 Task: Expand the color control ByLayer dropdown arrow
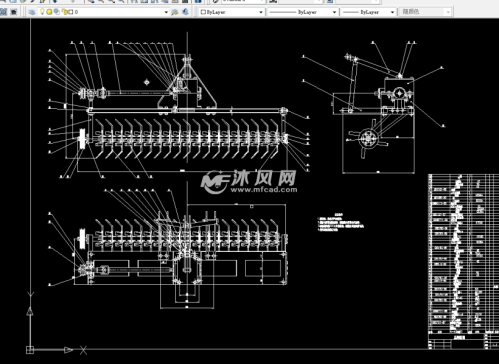[x=261, y=12]
